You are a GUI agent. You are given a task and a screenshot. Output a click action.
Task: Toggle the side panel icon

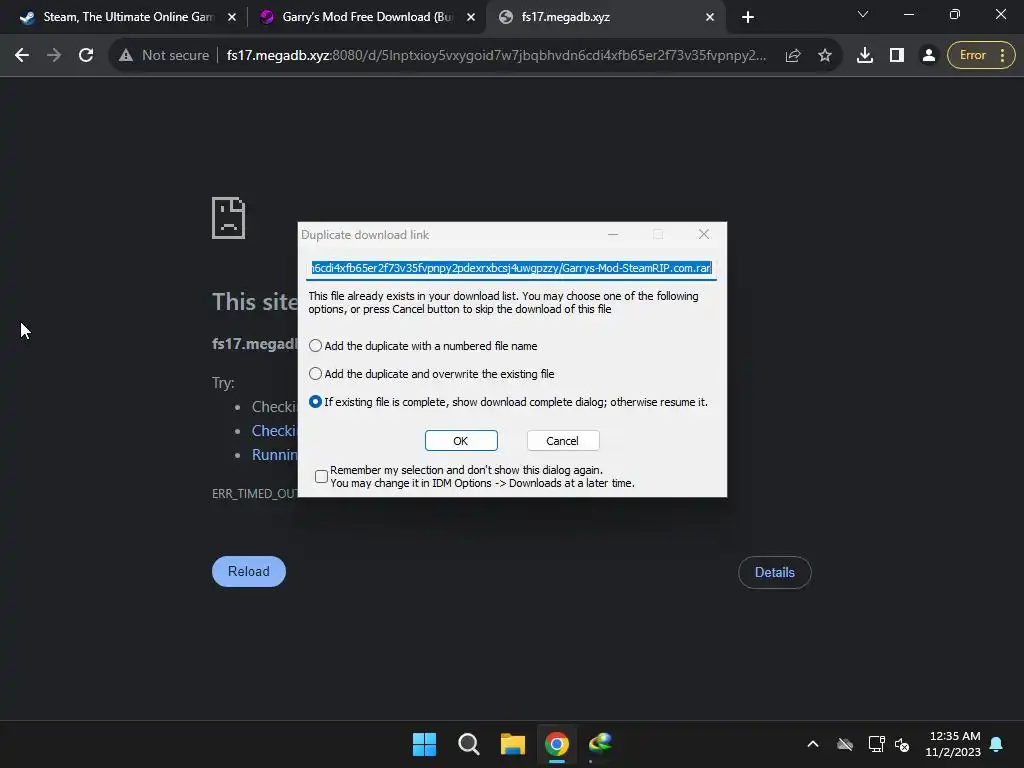pyautogui.click(x=897, y=56)
